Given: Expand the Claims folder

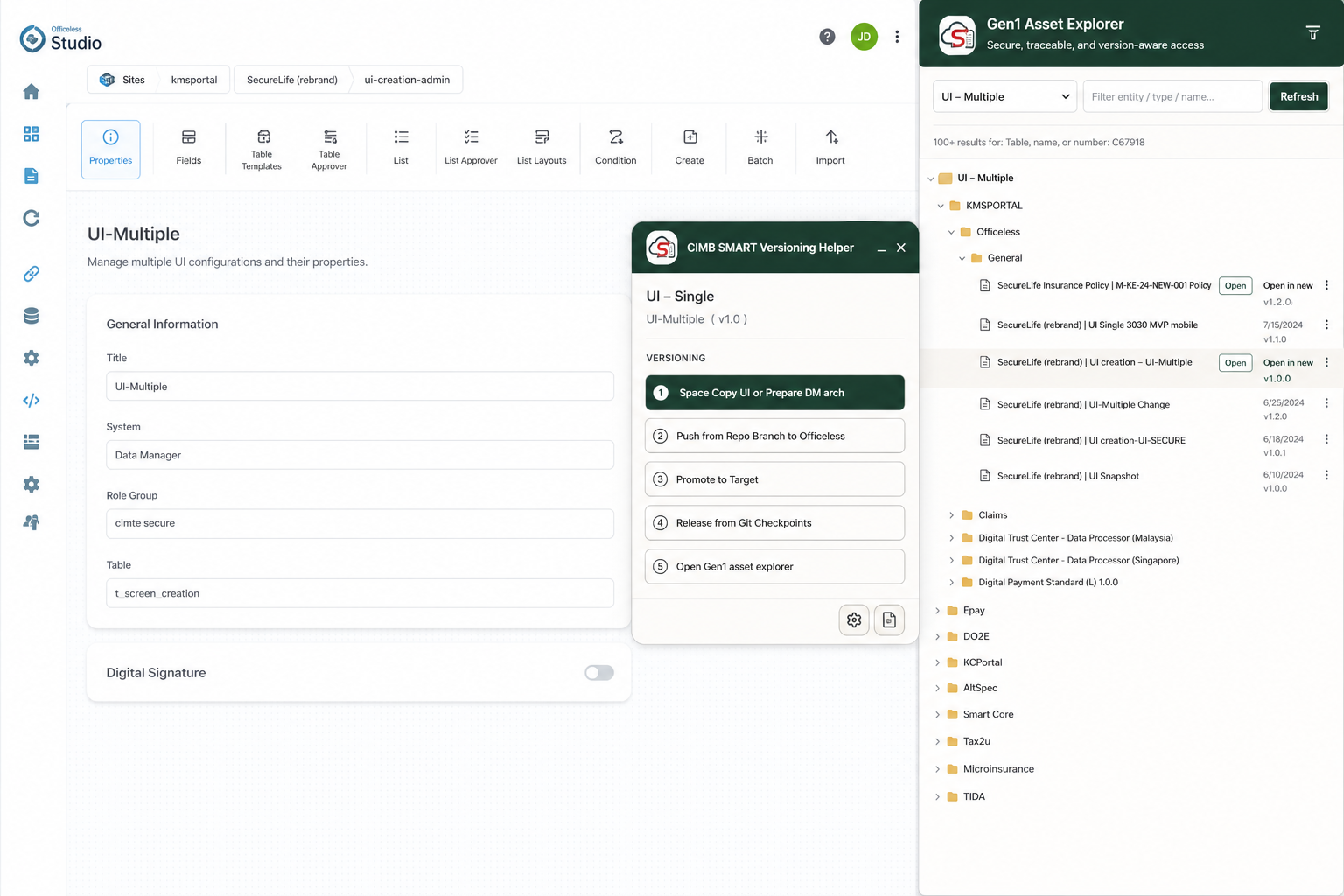Looking at the screenshot, I should 951,515.
